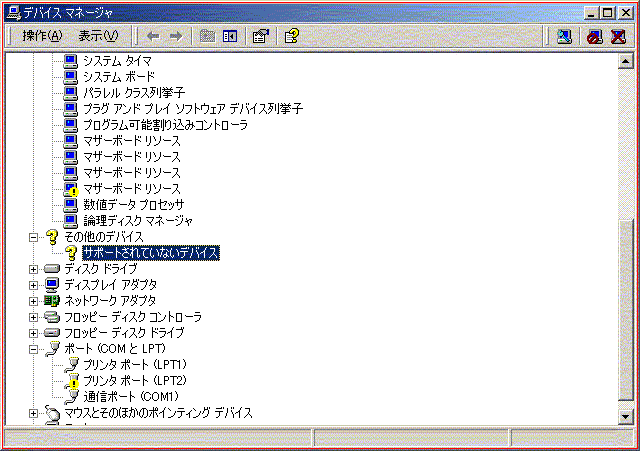The image size is (640, 451).
Task: Click the up-one-level folder toolbar icon
Action: 207,37
